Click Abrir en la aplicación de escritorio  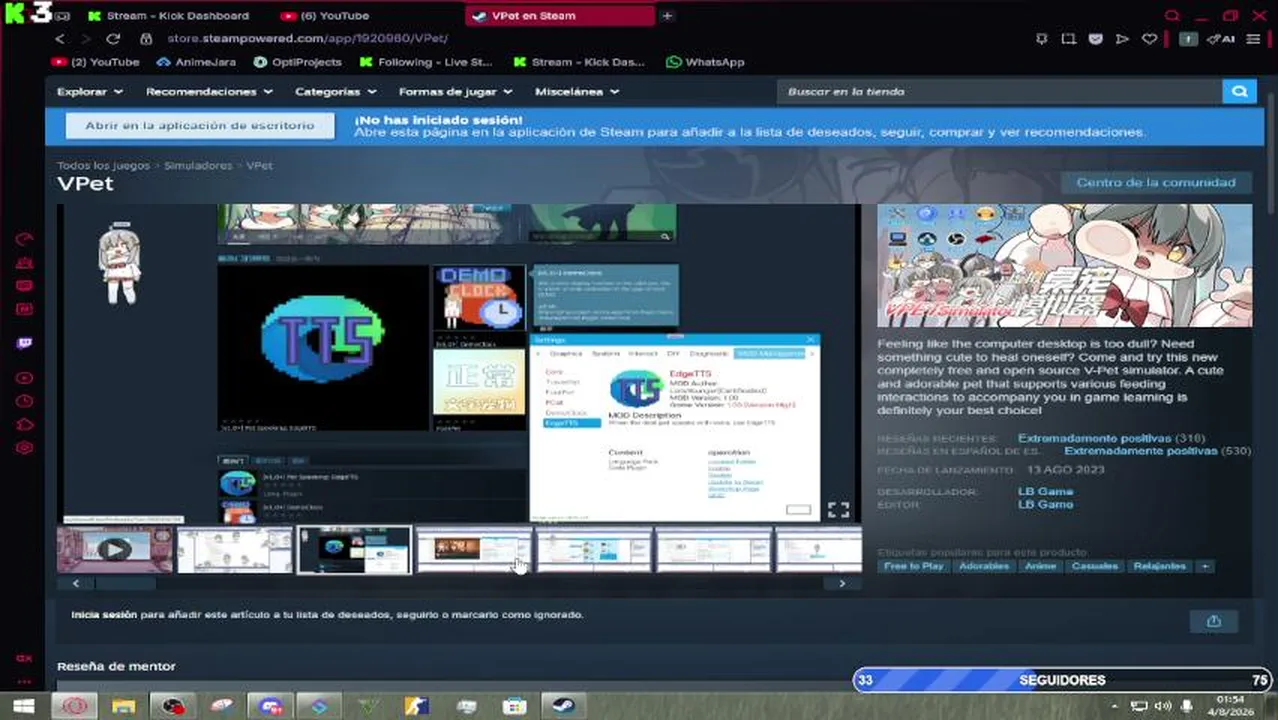pos(200,126)
